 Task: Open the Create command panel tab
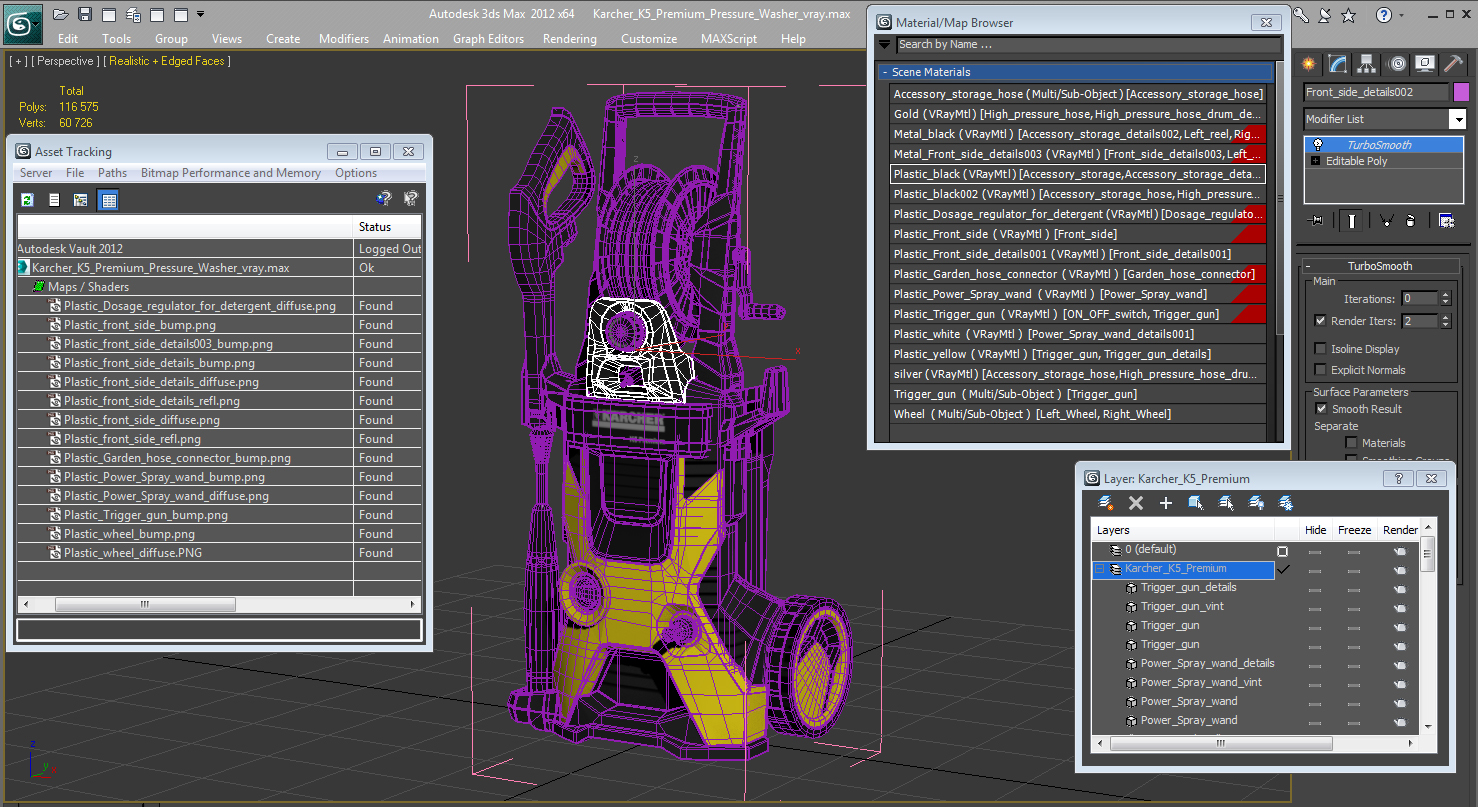tap(1308, 64)
